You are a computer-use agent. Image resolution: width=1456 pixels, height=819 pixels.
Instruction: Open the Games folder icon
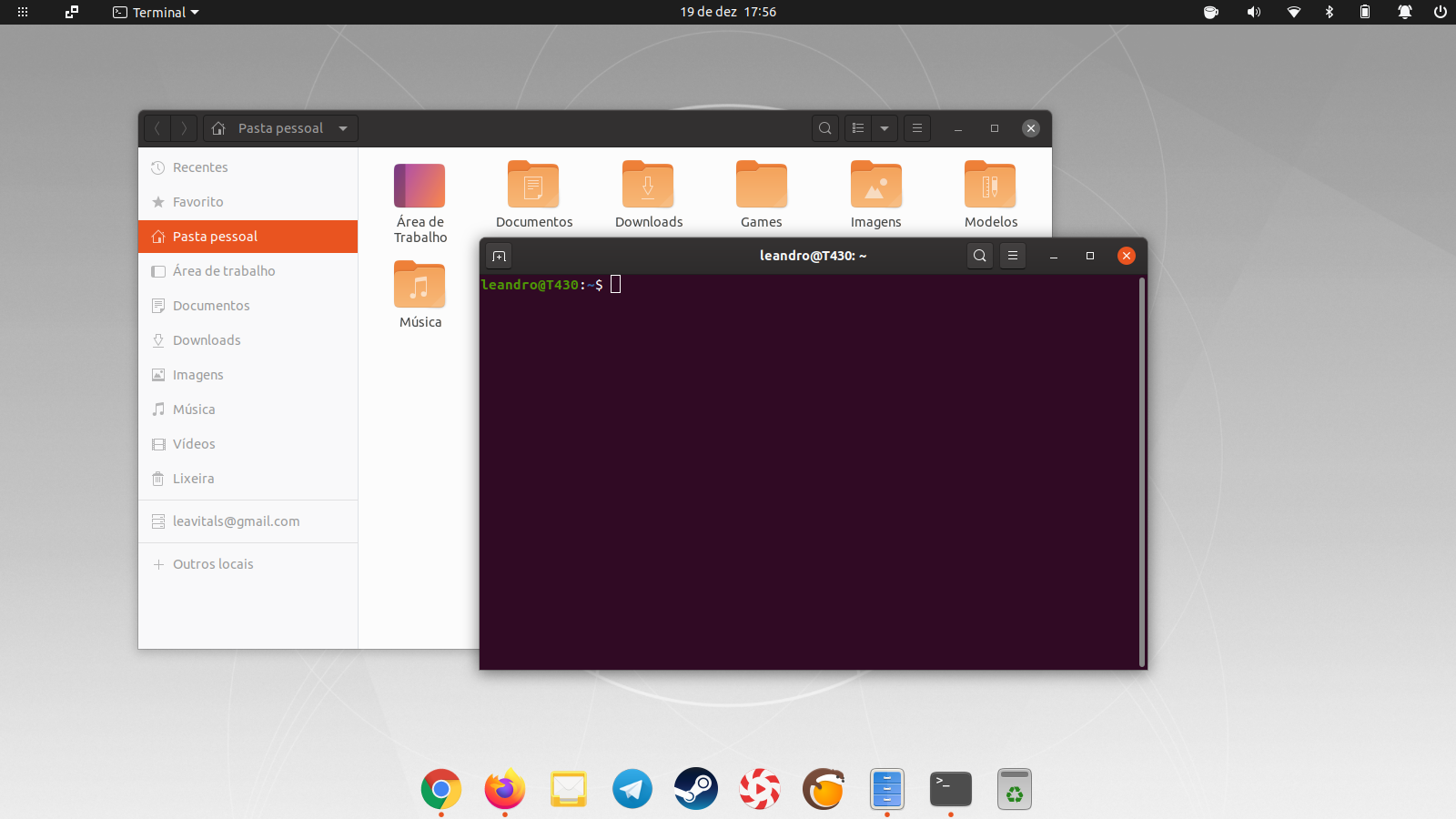[x=762, y=185]
